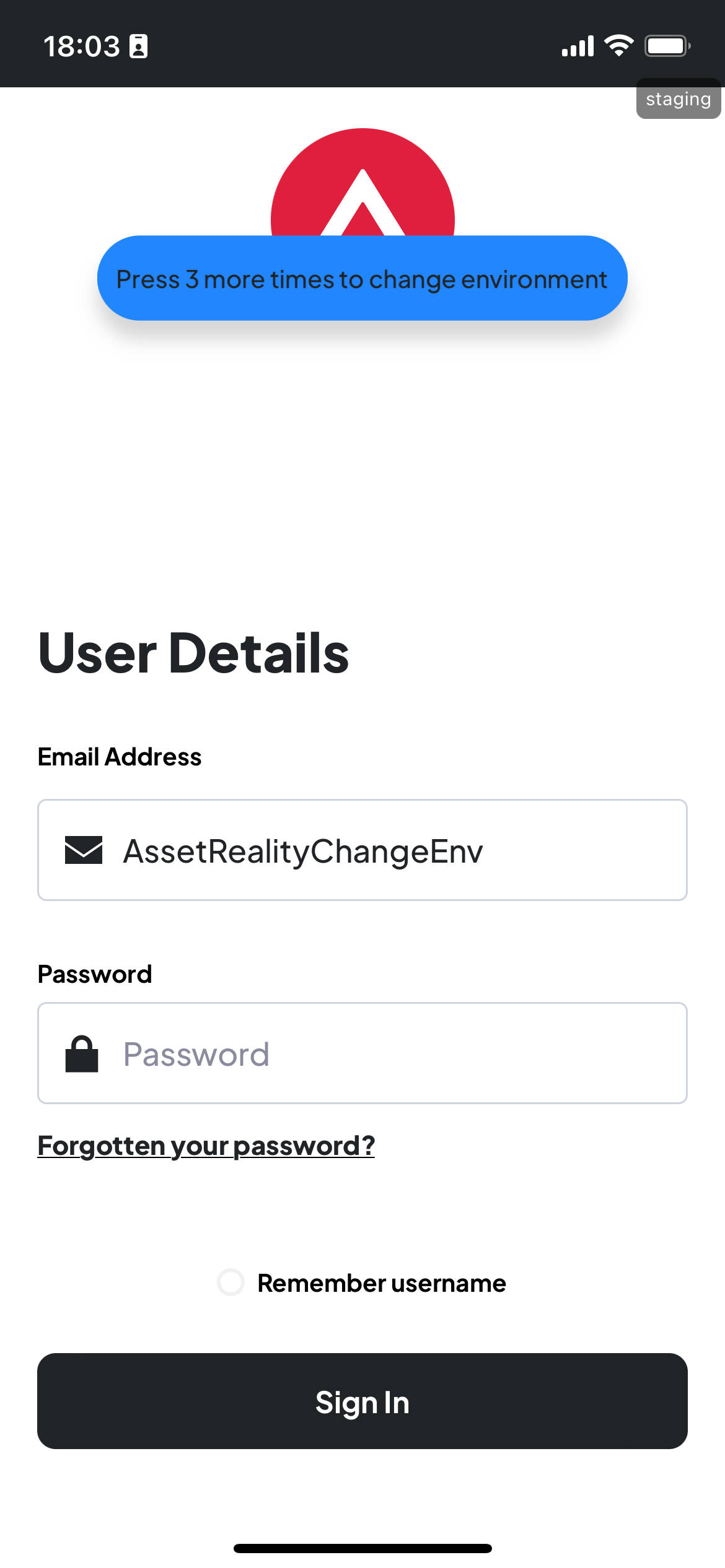Tap the Wi-Fi status icon
The height and width of the screenshot is (1568, 725).
point(618,46)
